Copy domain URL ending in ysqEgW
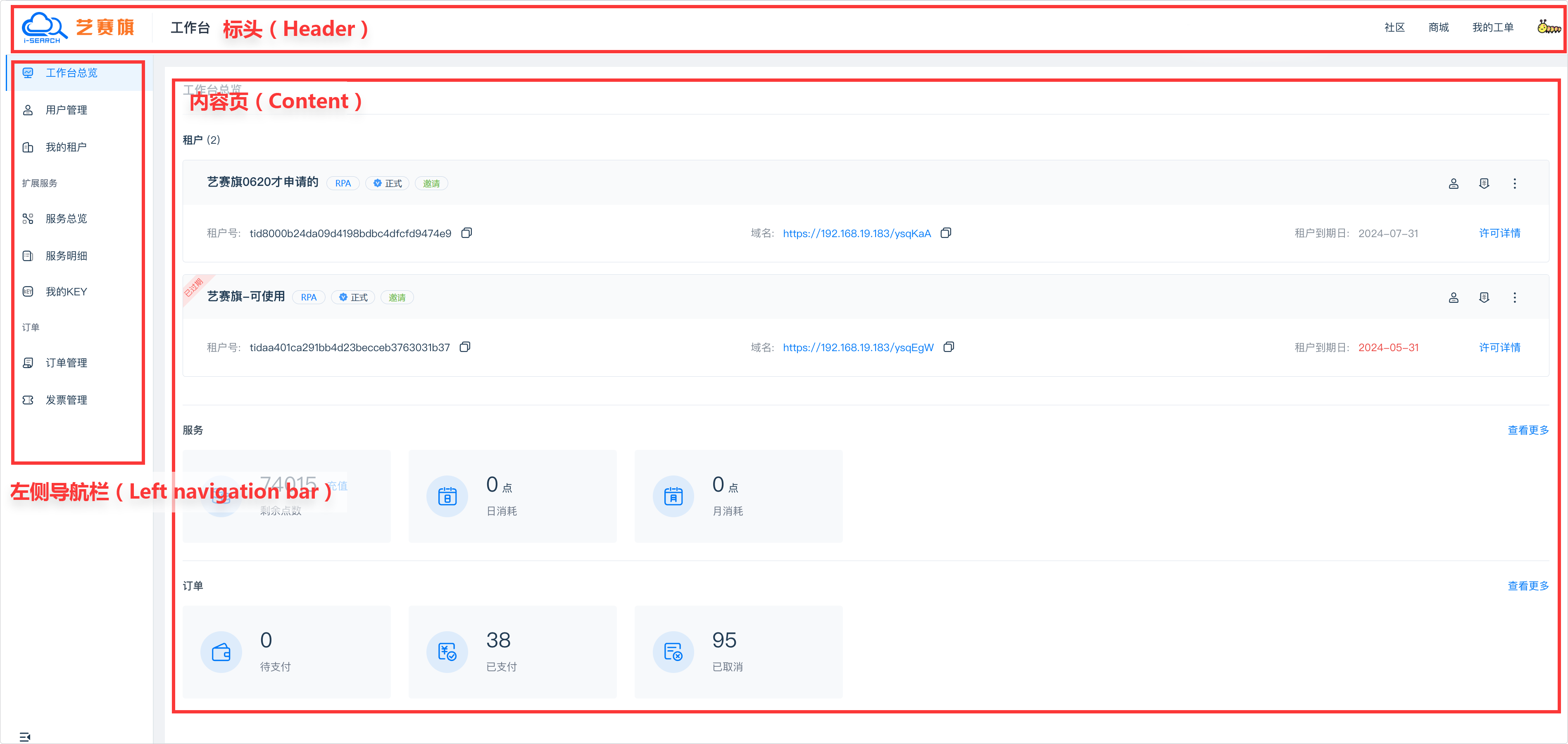 [x=948, y=347]
